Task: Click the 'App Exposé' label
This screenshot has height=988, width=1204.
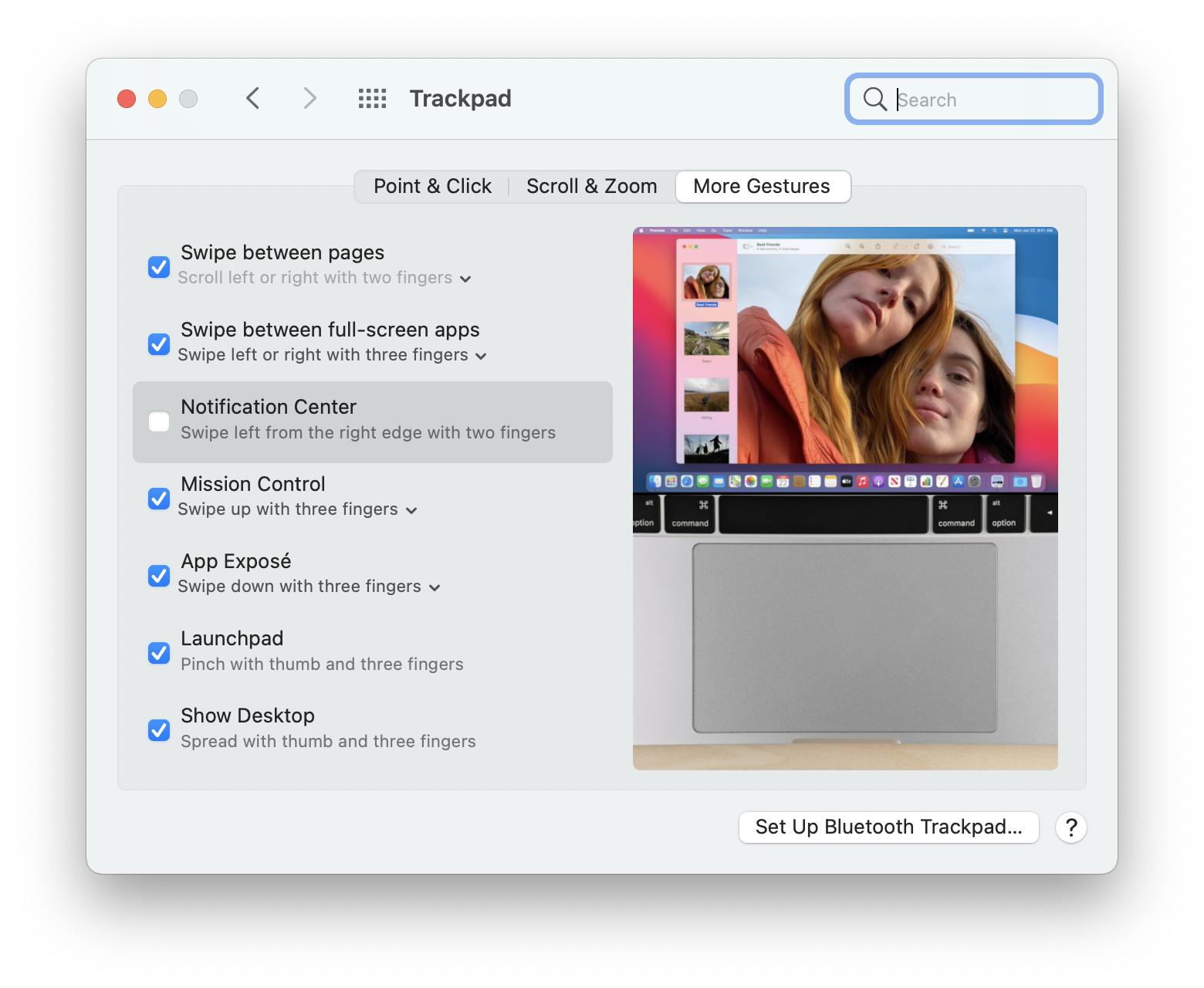Action: pyautogui.click(x=236, y=561)
